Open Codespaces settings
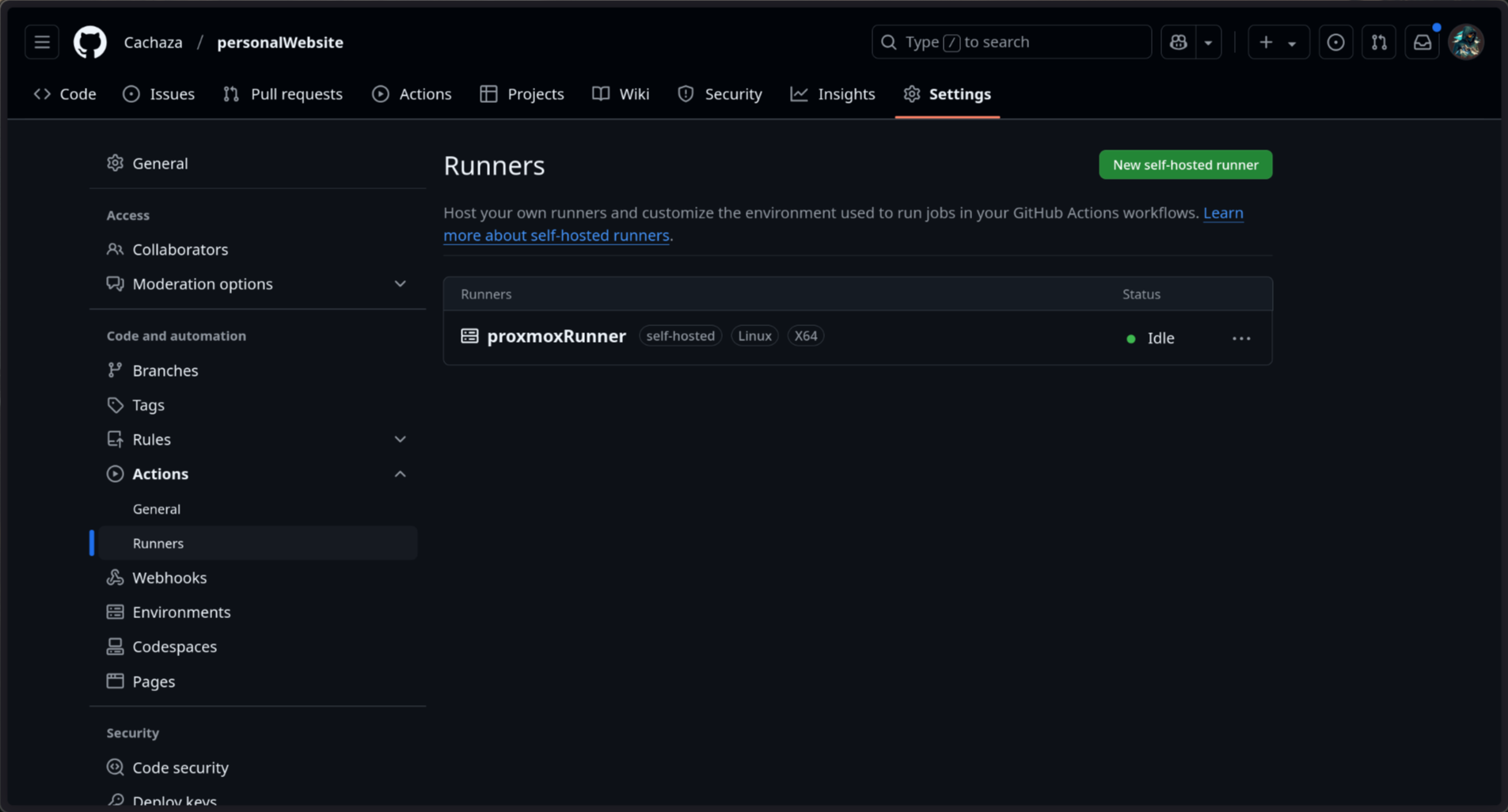This screenshot has width=1508, height=812. coord(257,647)
